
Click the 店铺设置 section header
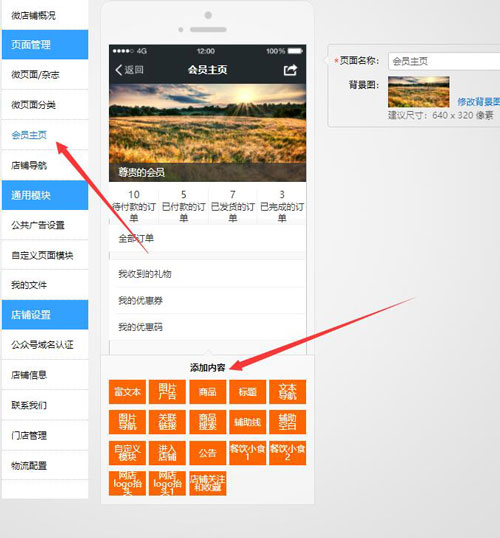point(45,315)
